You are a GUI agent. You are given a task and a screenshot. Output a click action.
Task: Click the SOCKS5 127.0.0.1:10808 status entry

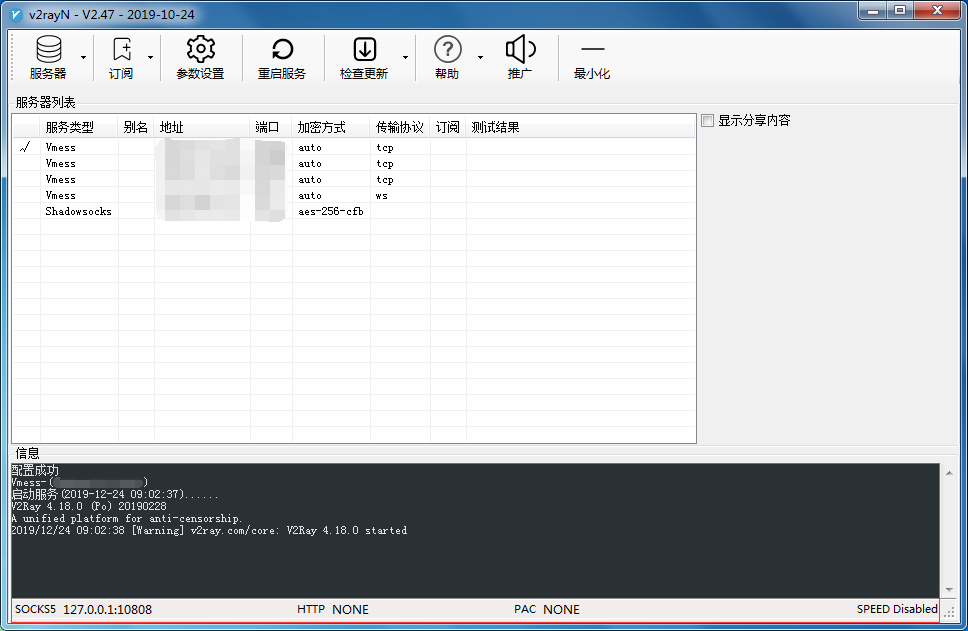(x=83, y=609)
